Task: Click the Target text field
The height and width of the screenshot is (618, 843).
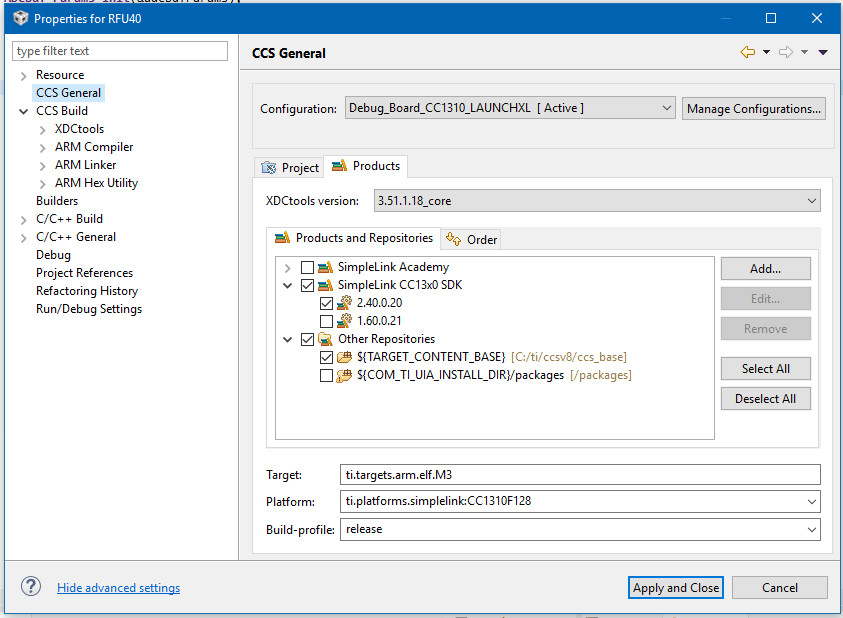Action: (x=580, y=475)
